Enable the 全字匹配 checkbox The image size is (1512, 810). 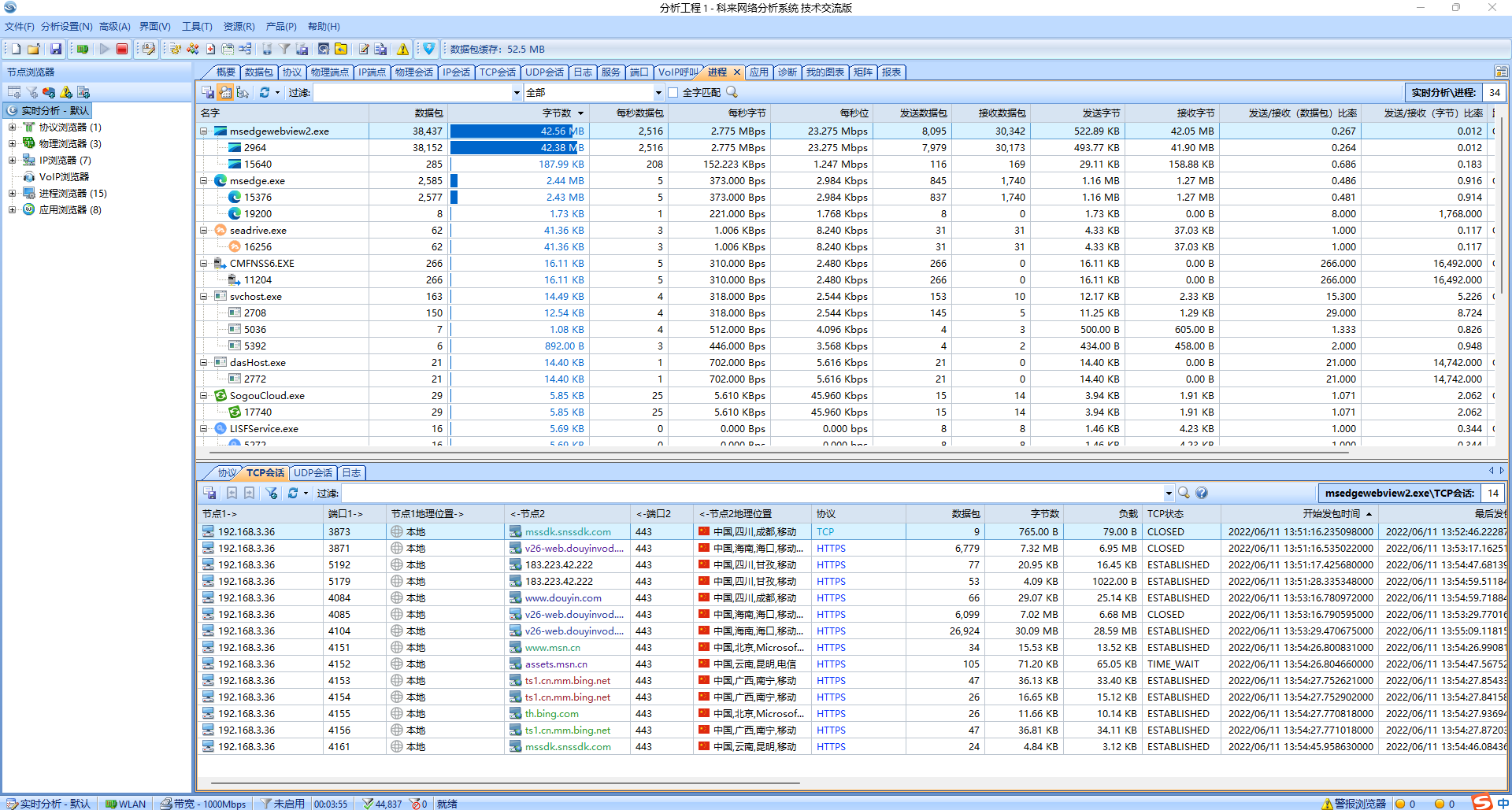coord(673,92)
